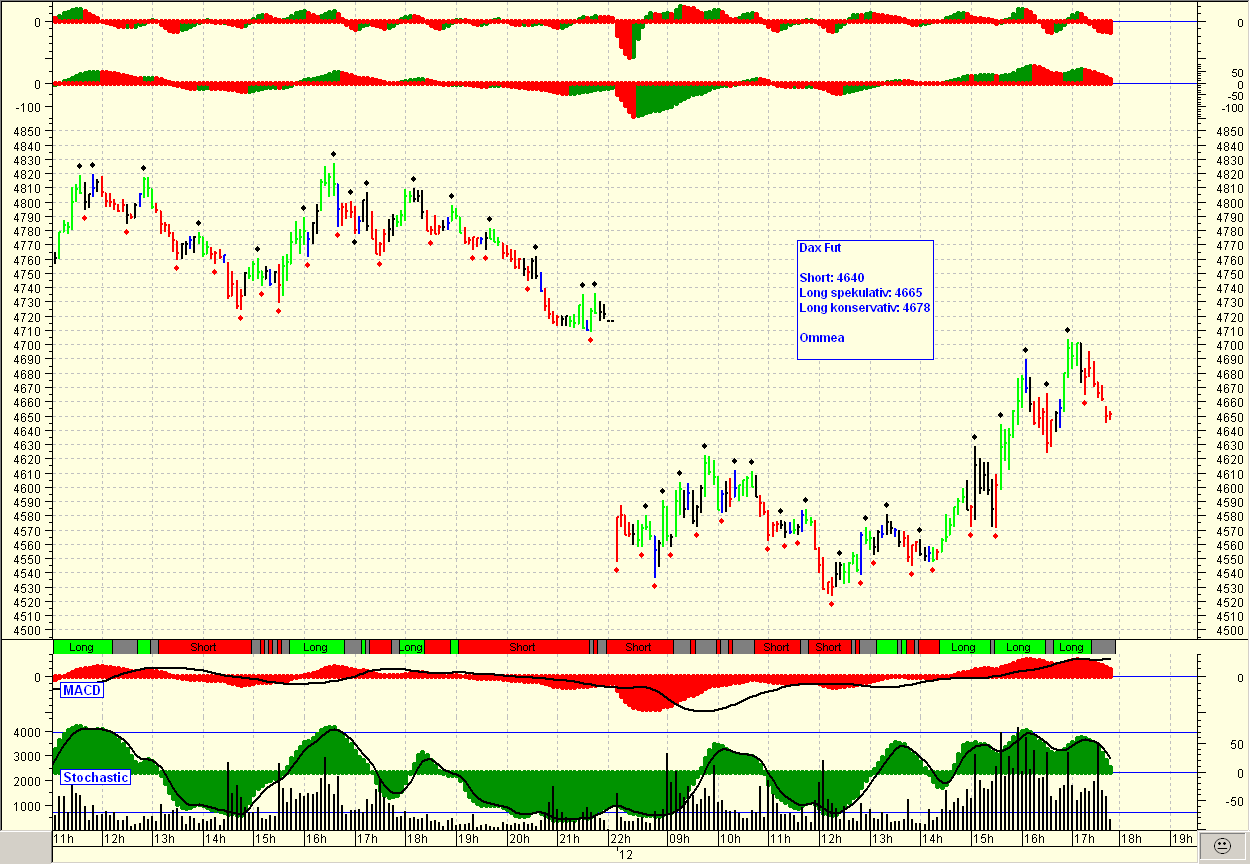Toggle the long red Short signal segment
Image resolution: width=1250 pixels, height=864 pixels.
pyautogui.click(x=520, y=647)
